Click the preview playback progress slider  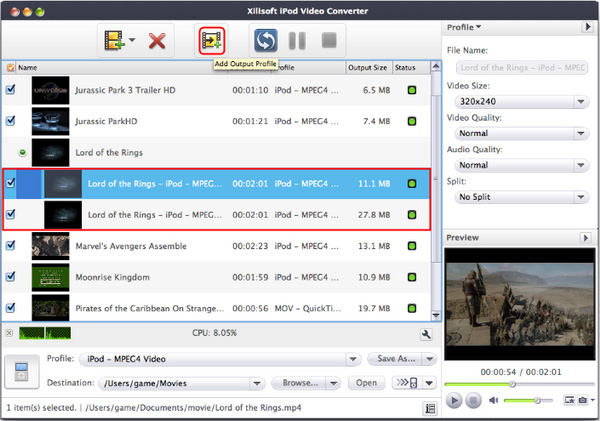point(520,384)
